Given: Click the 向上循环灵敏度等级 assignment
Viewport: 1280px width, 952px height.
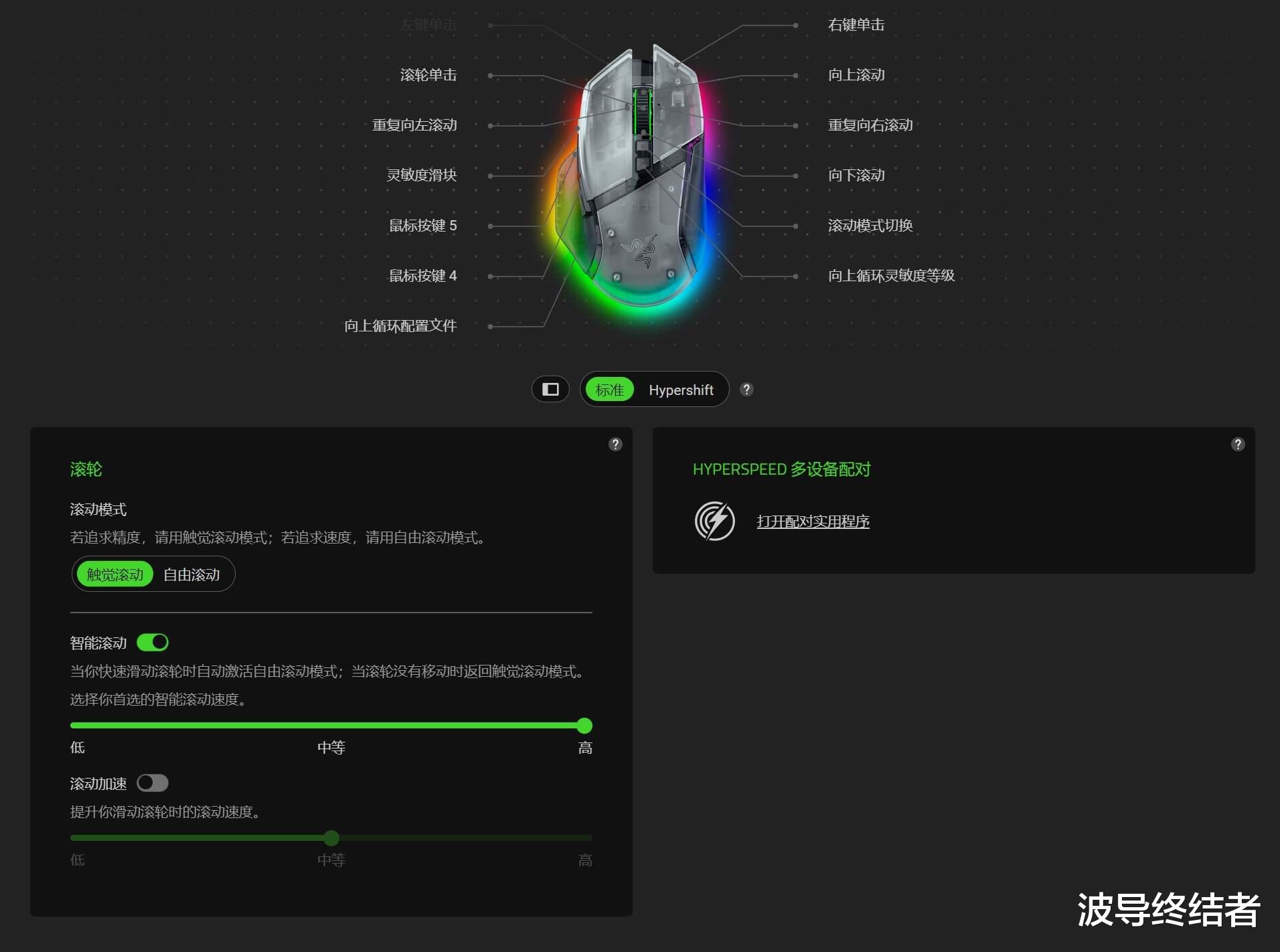Looking at the screenshot, I should [891, 276].
